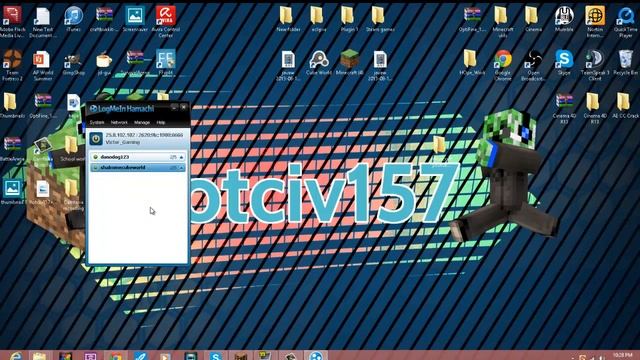Open the Manage menu in Hamachi
Viewport: 640px width, 360px height.
pyautogui.click(x=142, y=122)
